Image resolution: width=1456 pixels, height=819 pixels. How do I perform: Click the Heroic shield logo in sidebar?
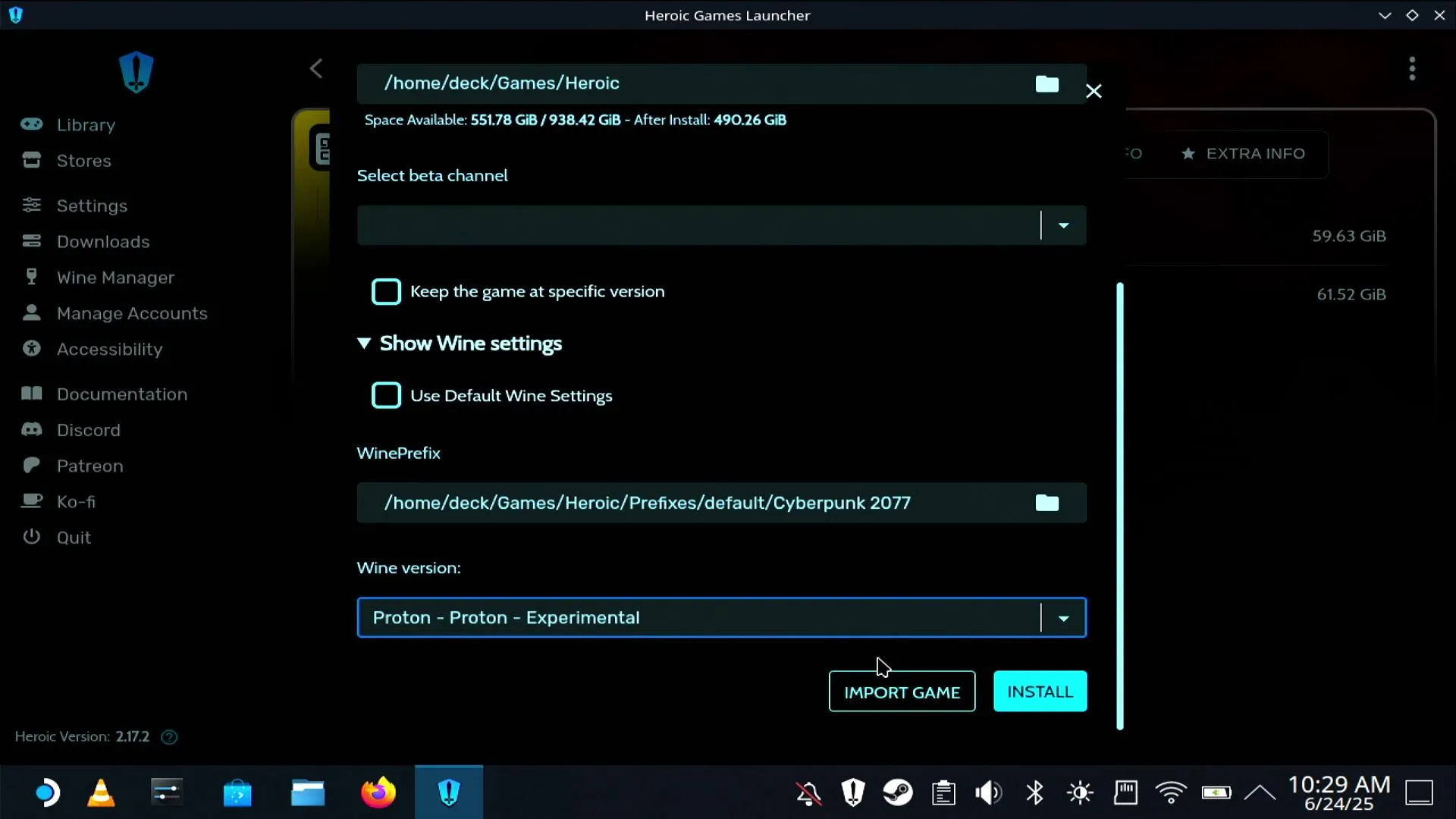[x=136, y=72]
